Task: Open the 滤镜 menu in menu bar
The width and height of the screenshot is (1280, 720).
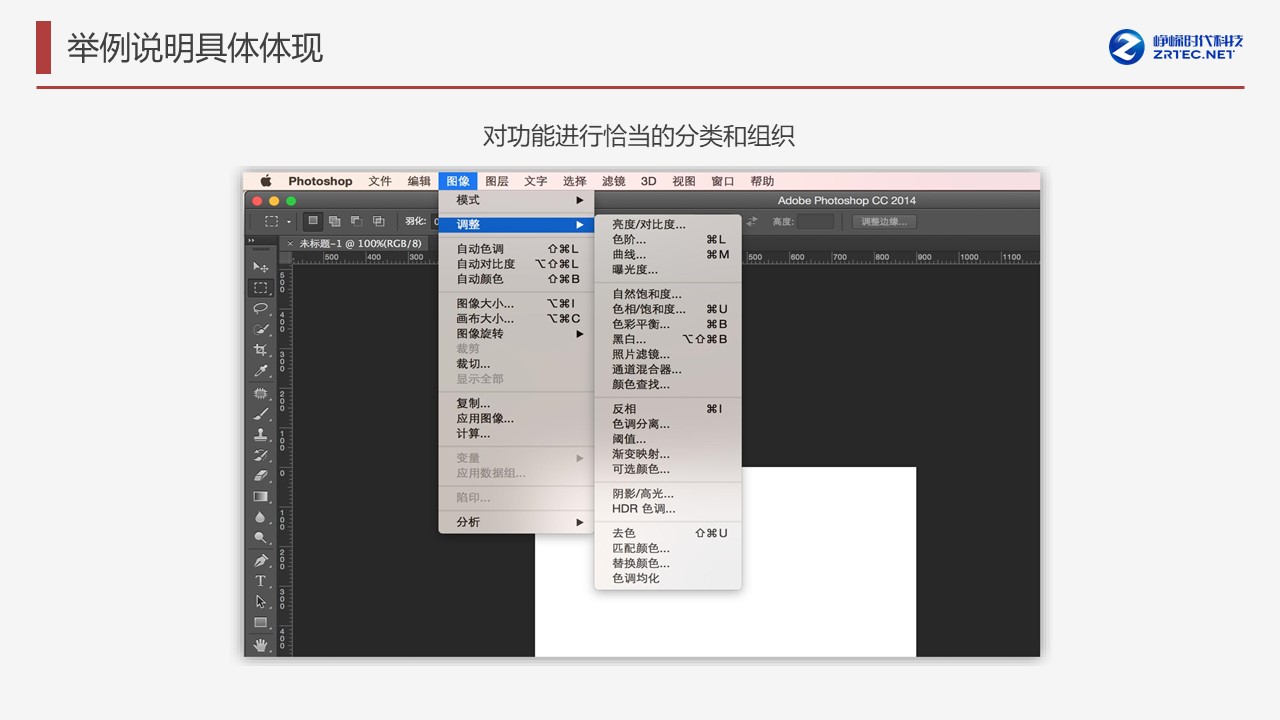Action: 613,181
